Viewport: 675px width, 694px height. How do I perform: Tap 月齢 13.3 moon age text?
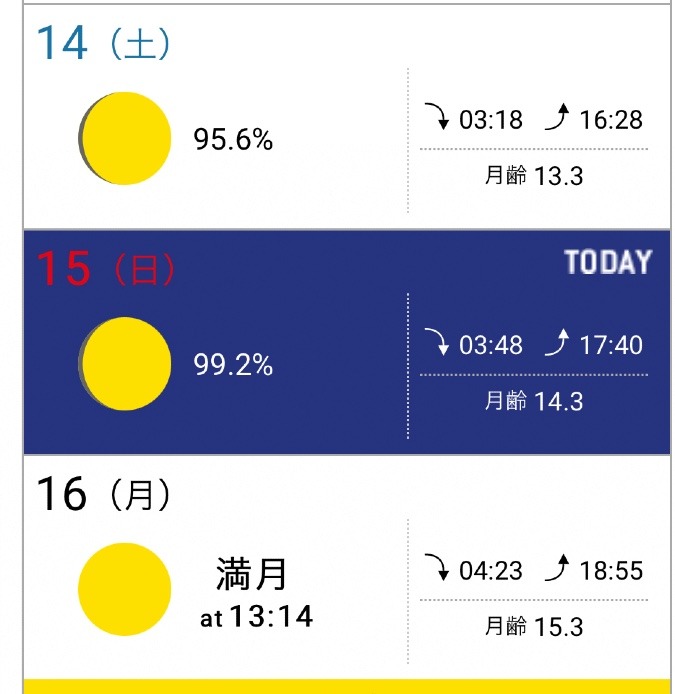tap(534, 175)
